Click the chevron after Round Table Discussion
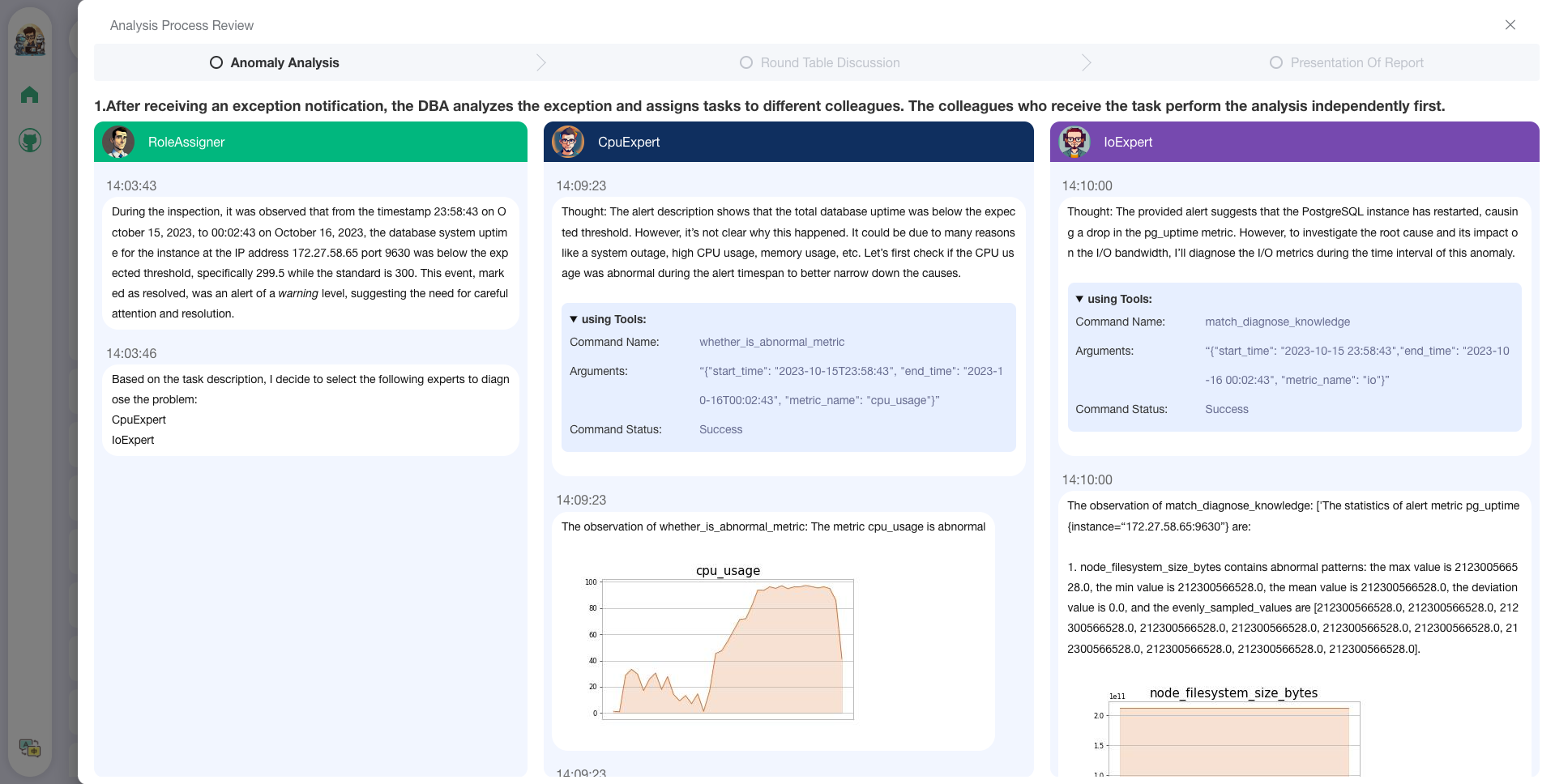The width and height of the screenshot is (1555, 784). pyautogui.click(x=1087, y=62)
